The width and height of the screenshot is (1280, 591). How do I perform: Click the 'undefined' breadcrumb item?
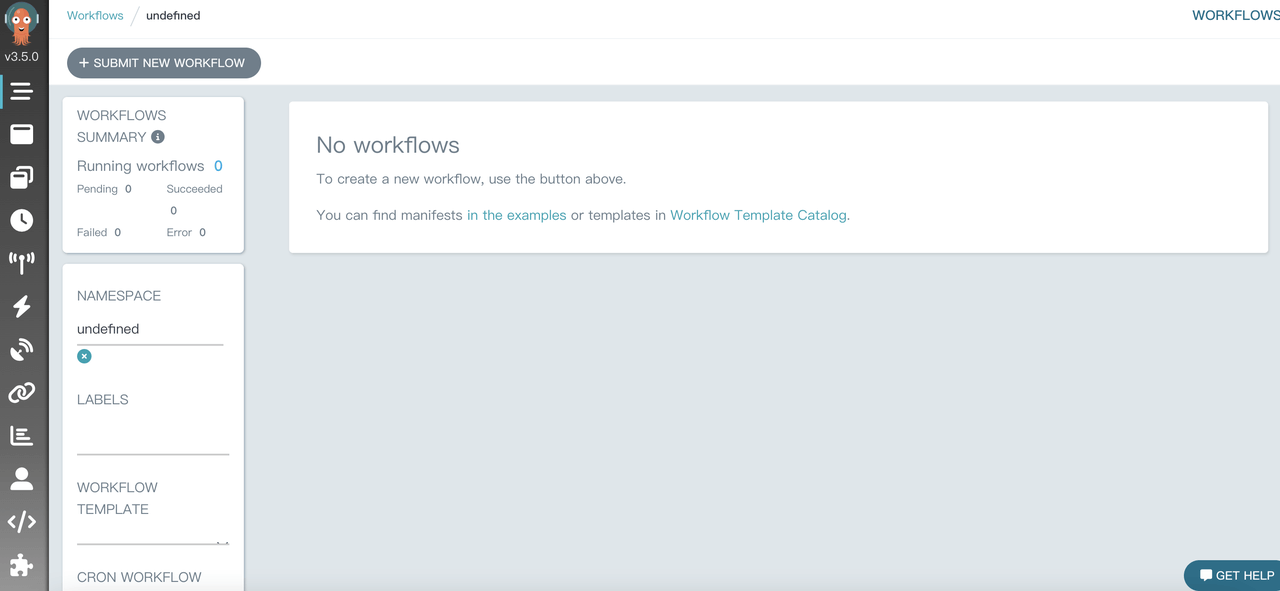point(173,16)
